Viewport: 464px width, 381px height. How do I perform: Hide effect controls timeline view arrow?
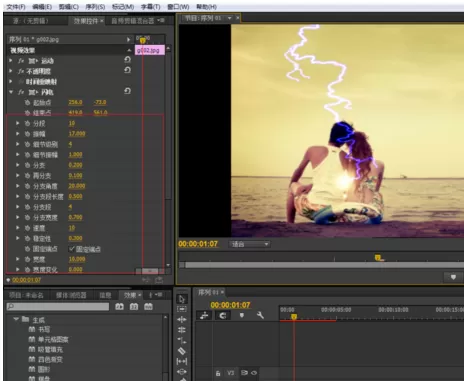click(128, 39)
